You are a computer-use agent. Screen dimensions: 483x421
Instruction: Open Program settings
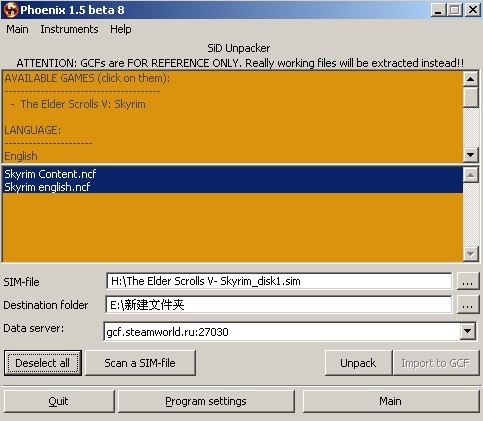click(x=206, y=401)
